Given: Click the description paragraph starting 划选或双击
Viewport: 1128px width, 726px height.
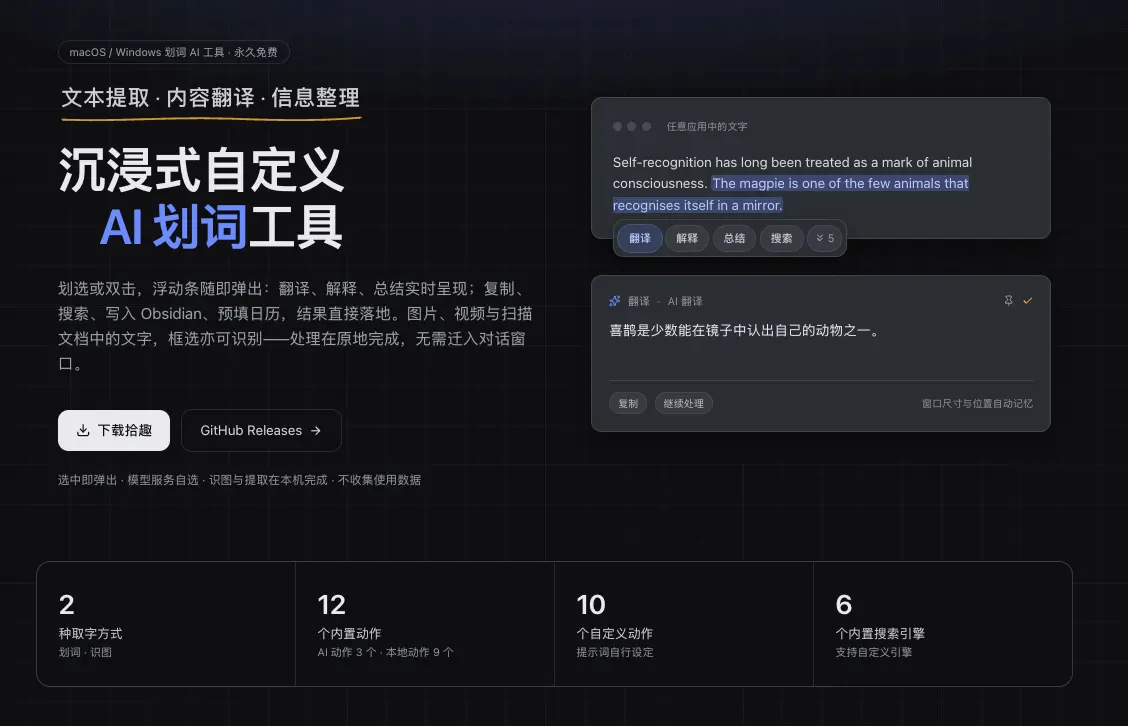Looking at the screenshot, I should pos(295,326).
